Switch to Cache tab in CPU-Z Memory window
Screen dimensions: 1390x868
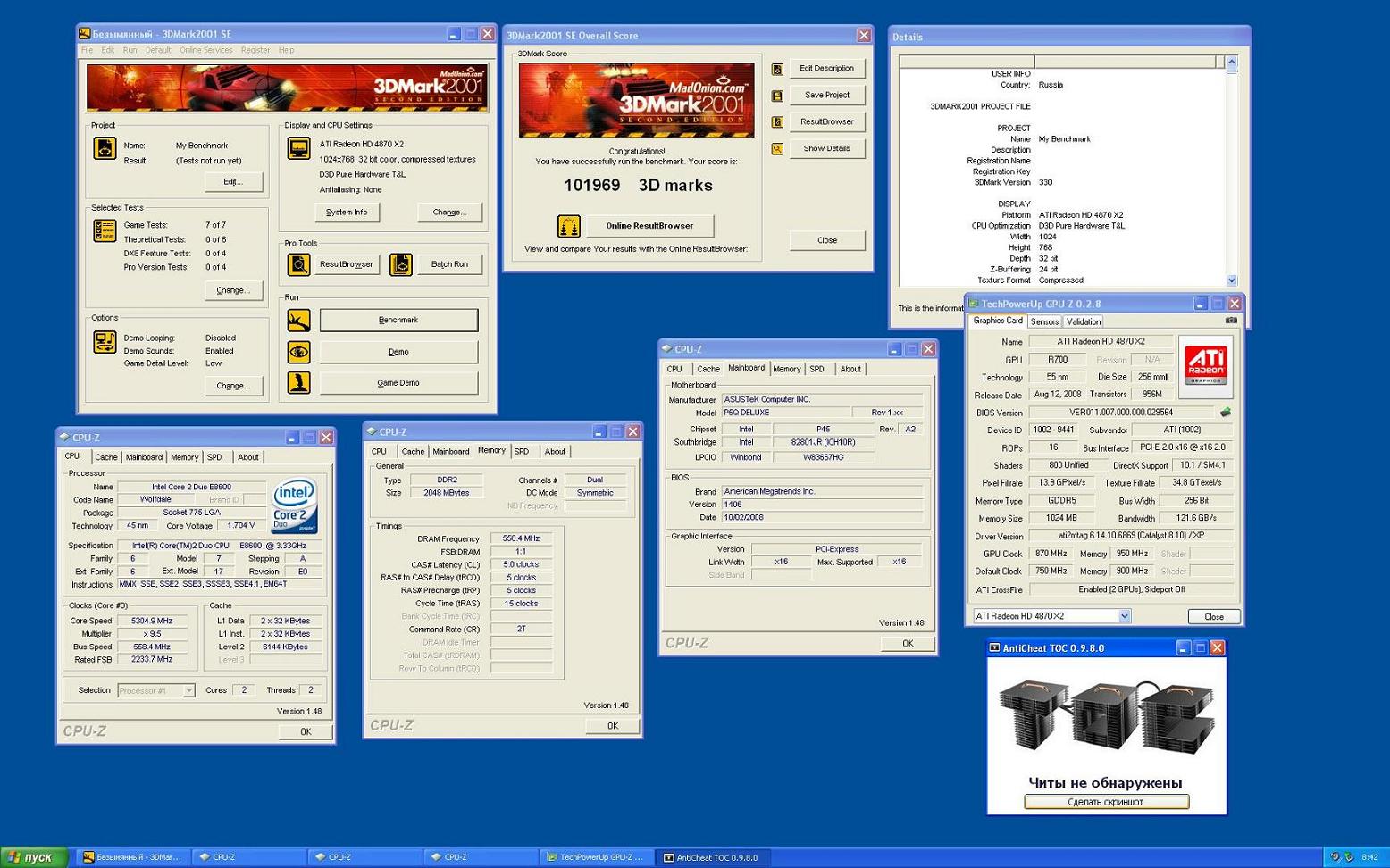(x=413, y=451)
